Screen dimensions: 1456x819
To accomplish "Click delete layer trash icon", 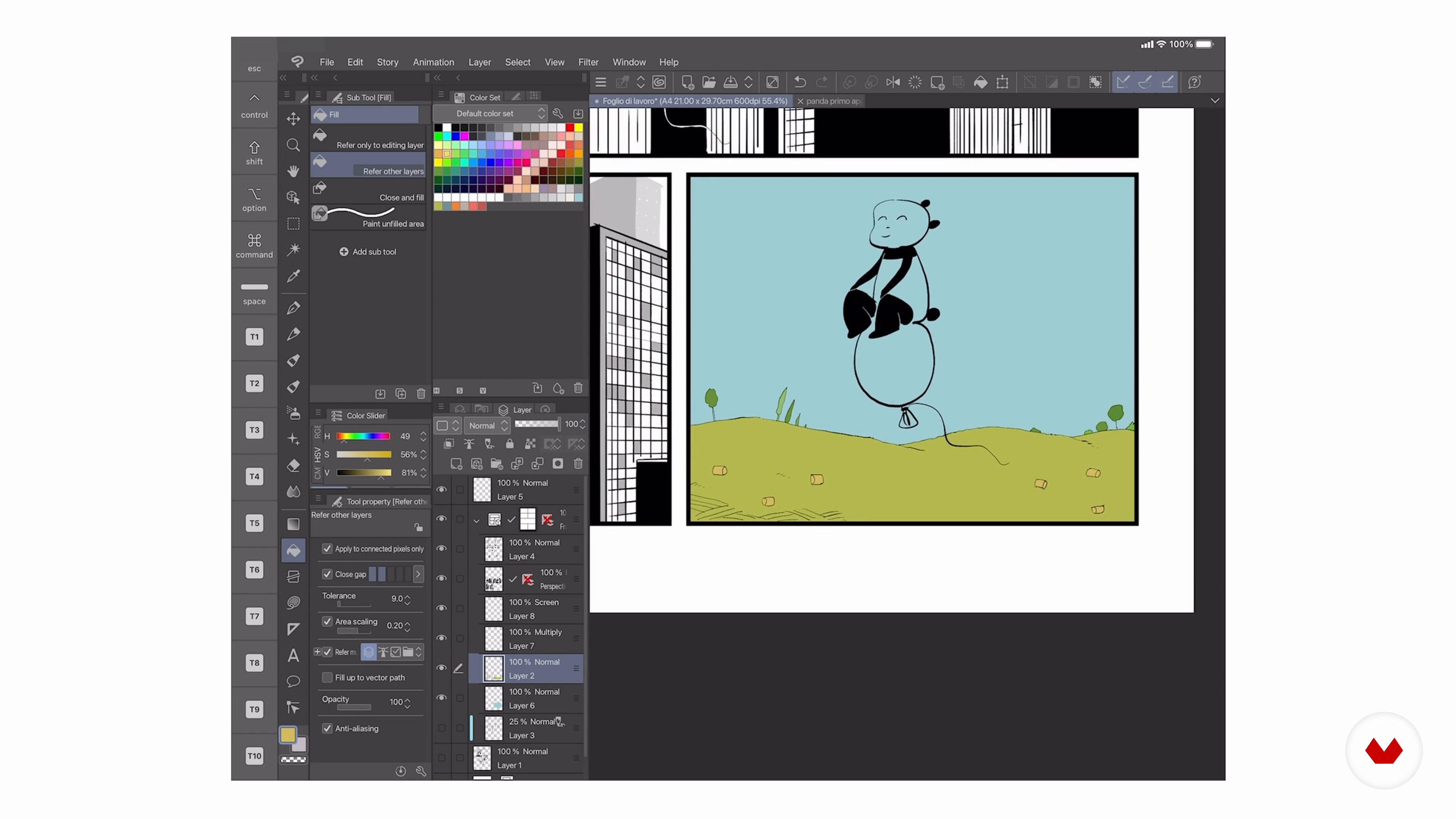I will [x=577, y=463].
